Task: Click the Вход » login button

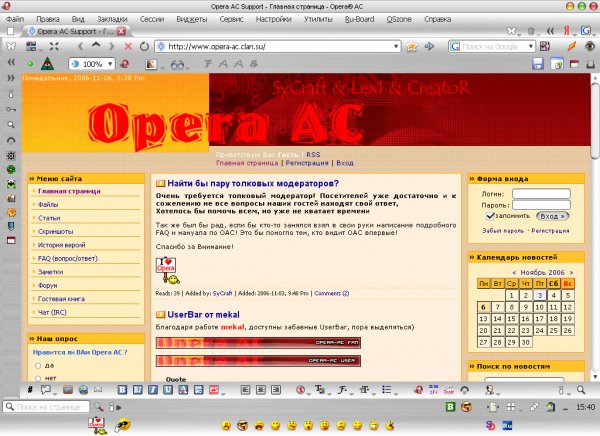Action: pos(553,216)
